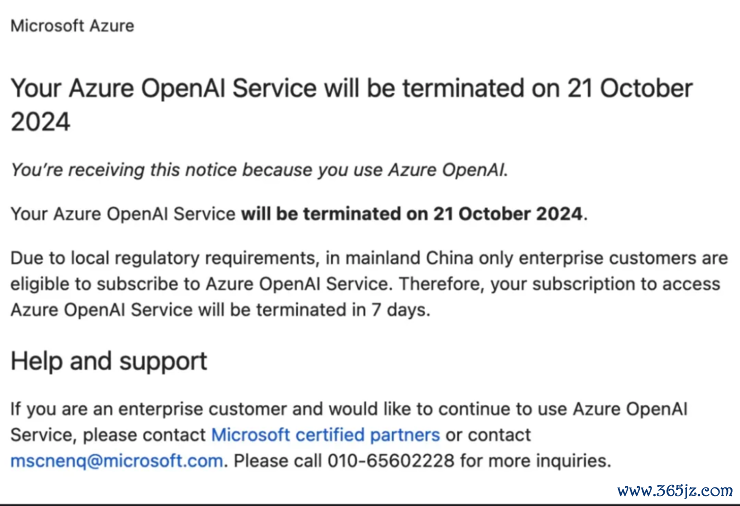This screenshot has width=740, height=506.
Task: Click the bold 'will be terminated on 21 October 2024' text
Action: (x=412, y=214)
